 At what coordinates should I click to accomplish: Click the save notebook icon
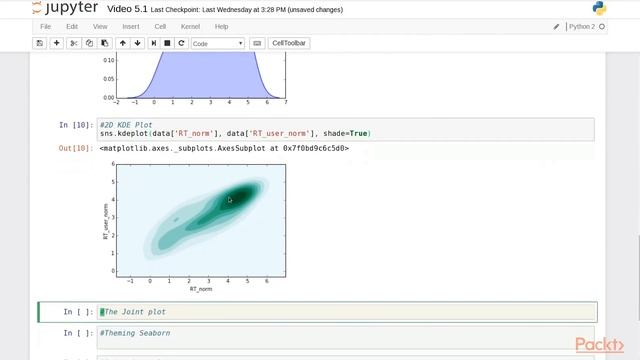(40, 43)
